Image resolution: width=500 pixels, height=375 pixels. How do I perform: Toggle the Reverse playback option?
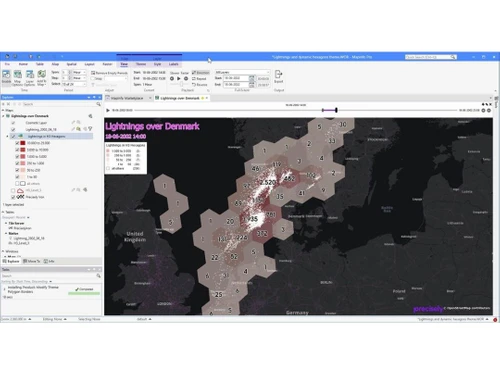(200, 85)
